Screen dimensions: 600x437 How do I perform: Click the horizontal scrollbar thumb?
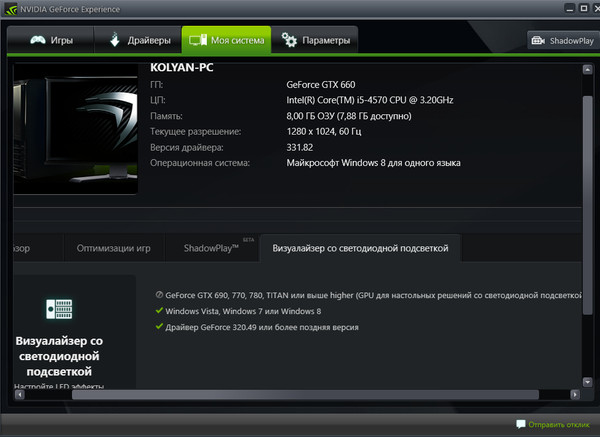coord(305,394)
